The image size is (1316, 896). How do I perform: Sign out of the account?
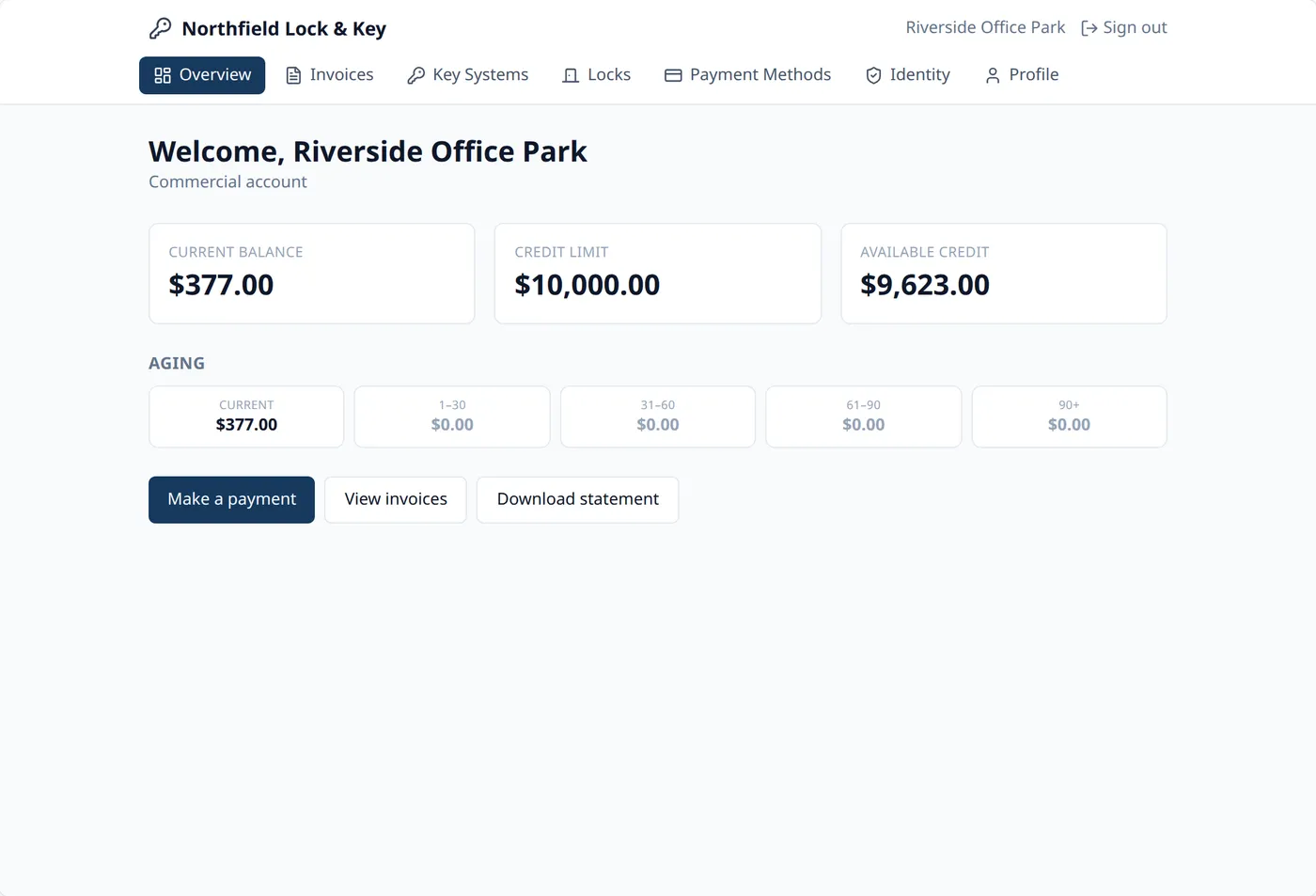pyautogui.click(x=1124, y=28)
